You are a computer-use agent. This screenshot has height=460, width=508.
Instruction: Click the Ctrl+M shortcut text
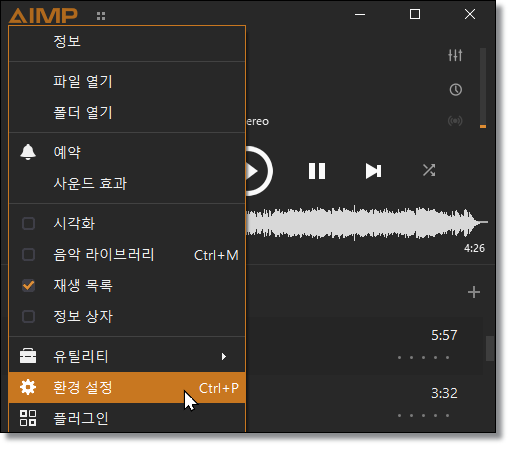[216, 256]
